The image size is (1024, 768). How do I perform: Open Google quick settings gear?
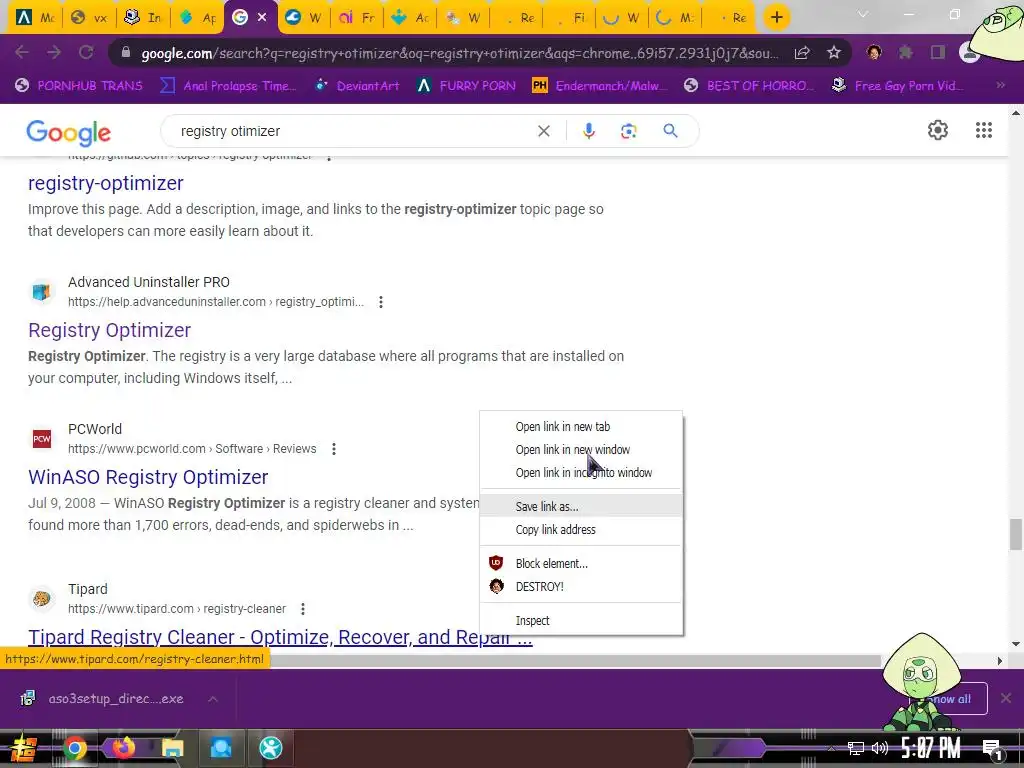point(938,130)
